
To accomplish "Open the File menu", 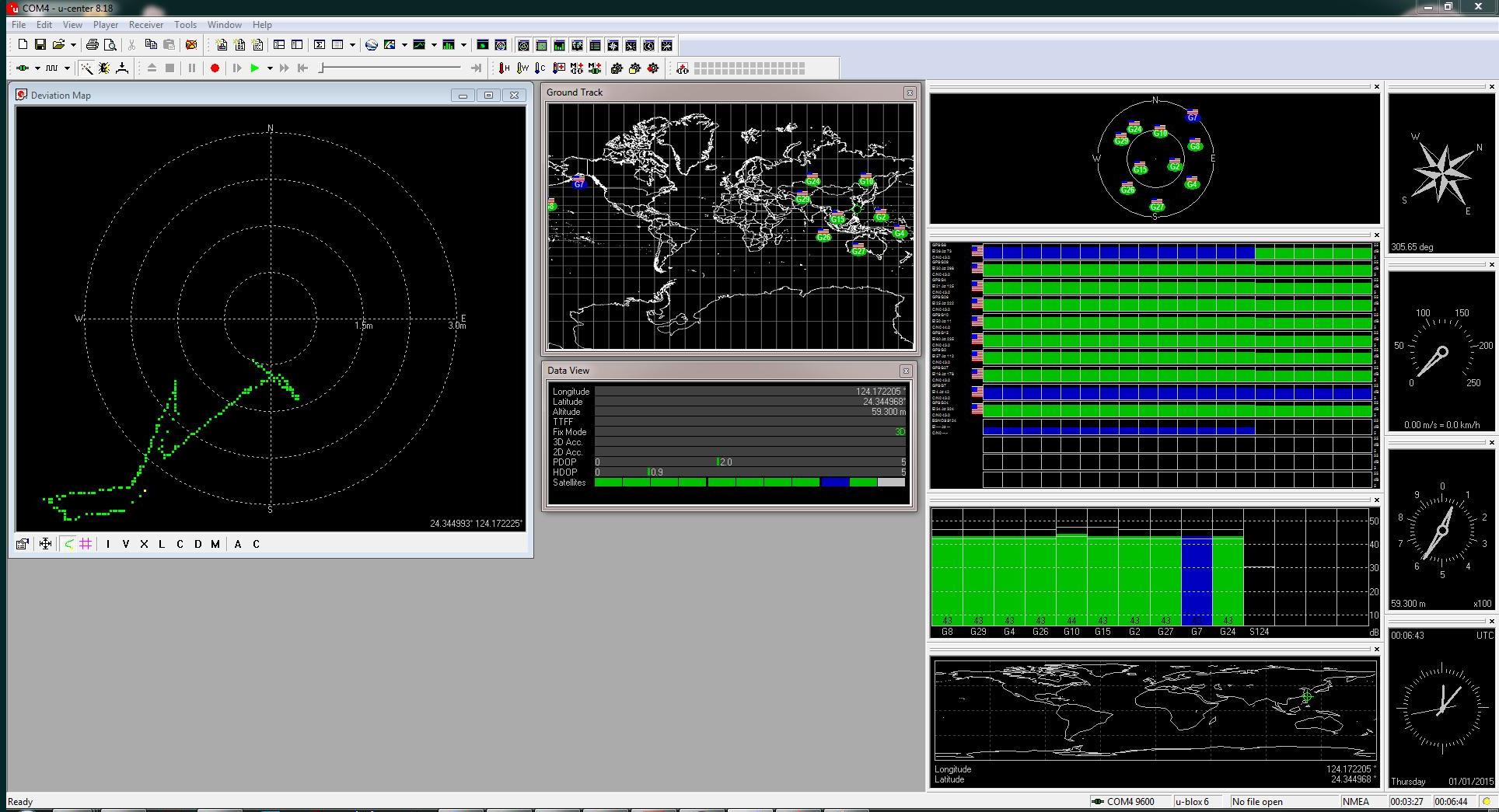I will pyautogui.click(x=19, y=25).
